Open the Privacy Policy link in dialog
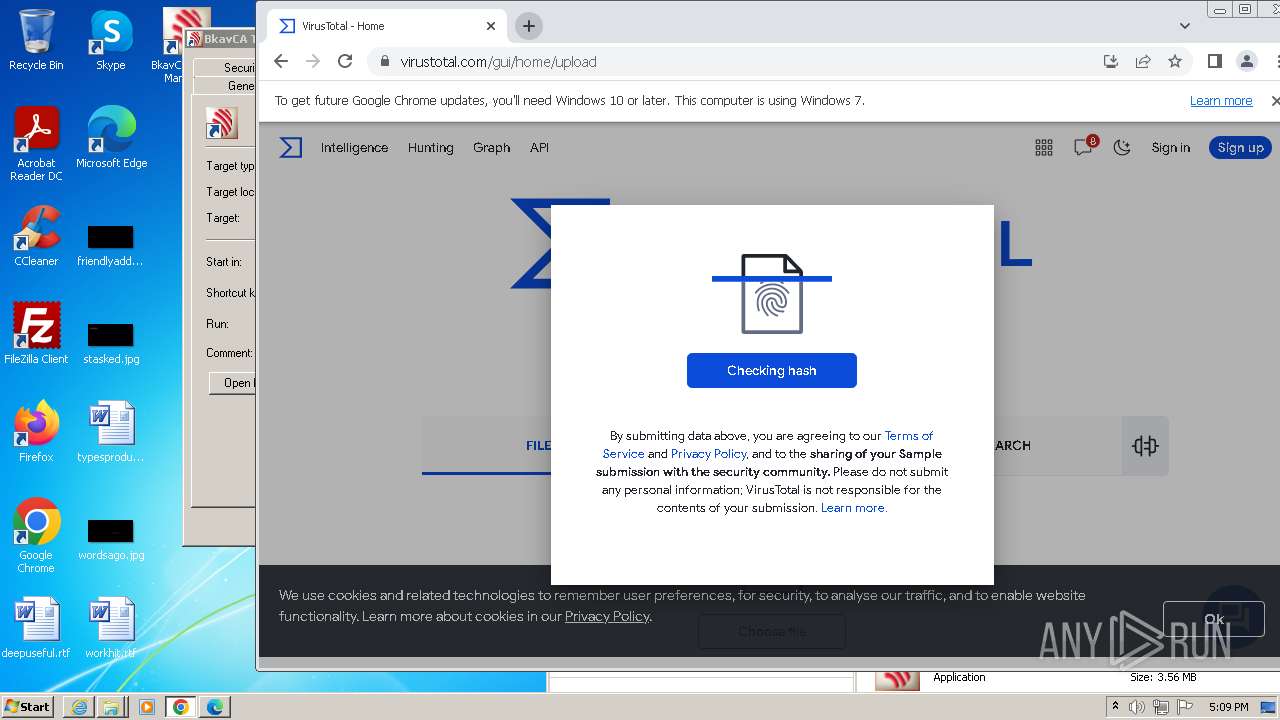Screen dimensions: 1280x720 (x=708, y=453)
